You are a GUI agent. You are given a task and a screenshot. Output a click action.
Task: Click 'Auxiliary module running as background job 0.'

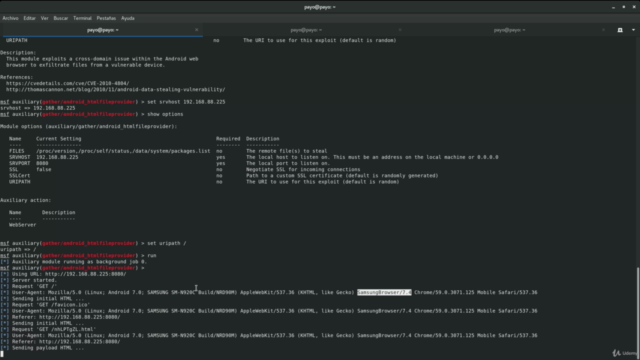[x=79, y=262]
